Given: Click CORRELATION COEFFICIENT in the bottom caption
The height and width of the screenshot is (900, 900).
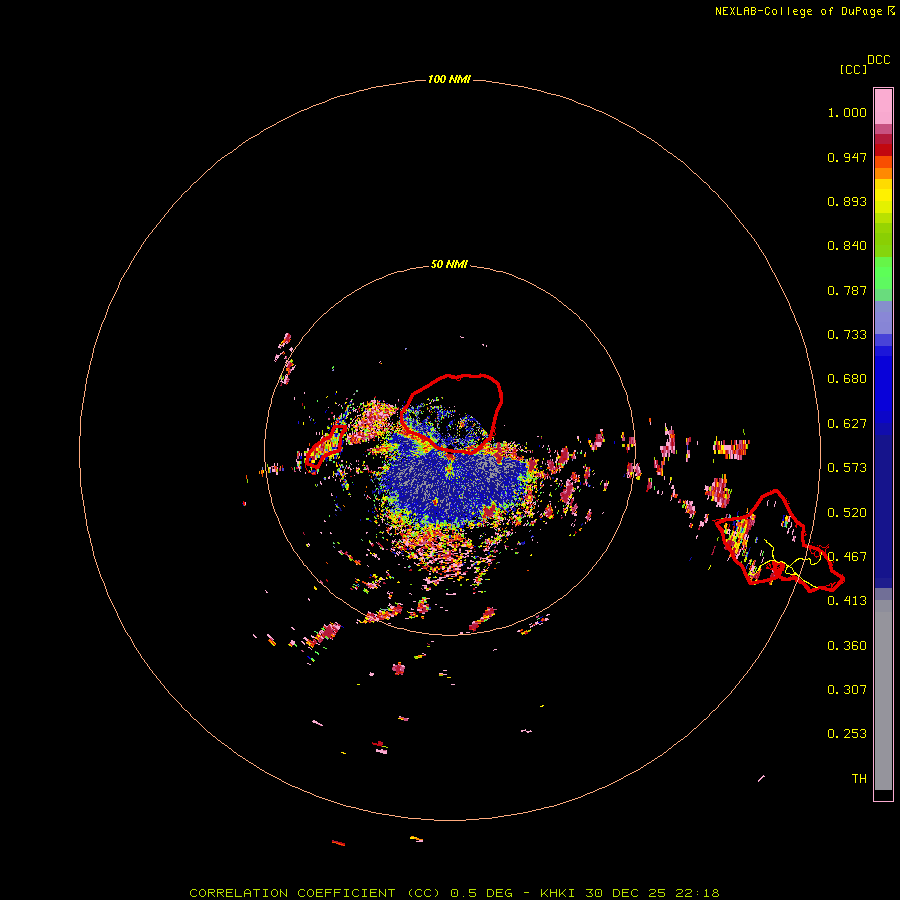Looking at the screenshot, I should [x=292, y=893].
